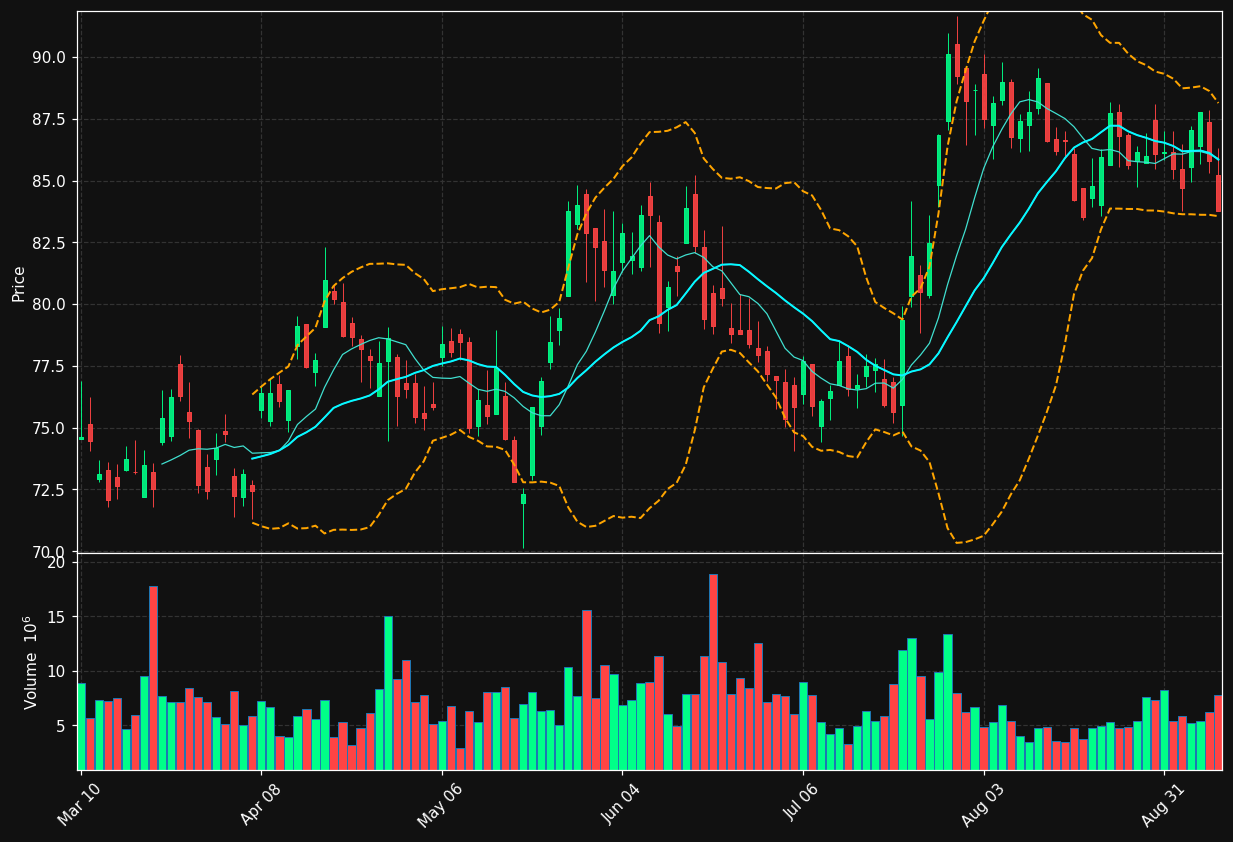The height and width of the screenshot is (842, 1233).
Task: Click the volume axis tick 20
Action: [x=56, y=563]
